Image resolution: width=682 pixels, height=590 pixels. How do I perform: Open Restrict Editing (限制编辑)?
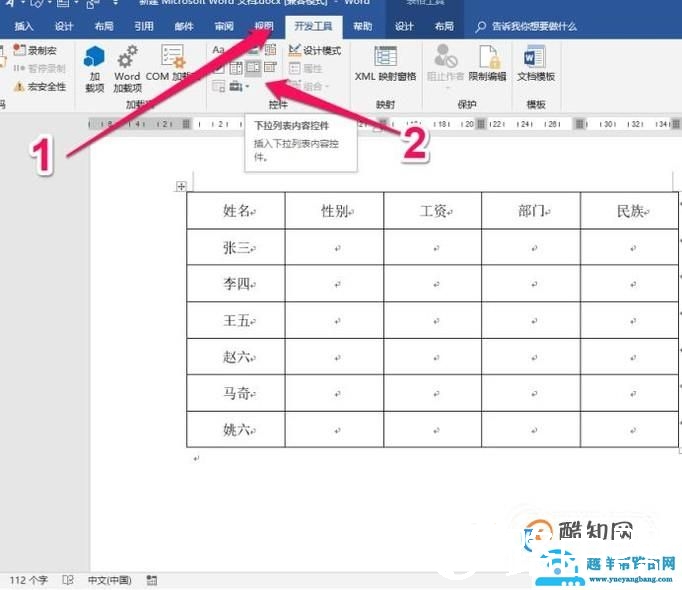tap(487, 64)
